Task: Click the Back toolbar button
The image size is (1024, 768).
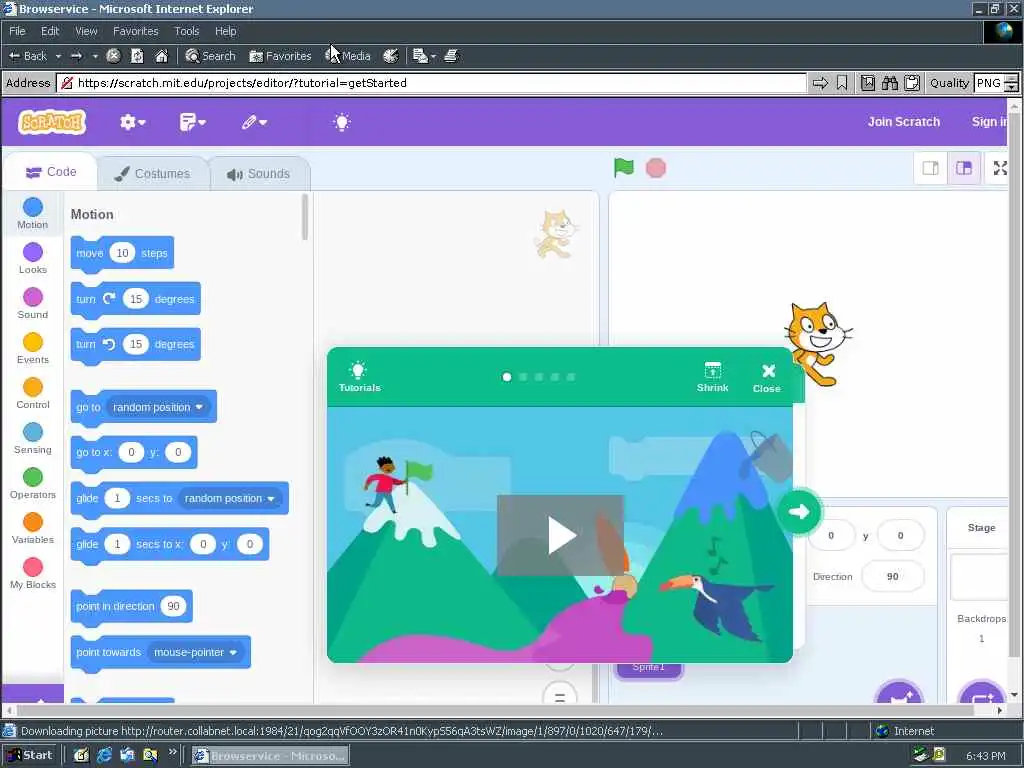Action: point(28,56)
